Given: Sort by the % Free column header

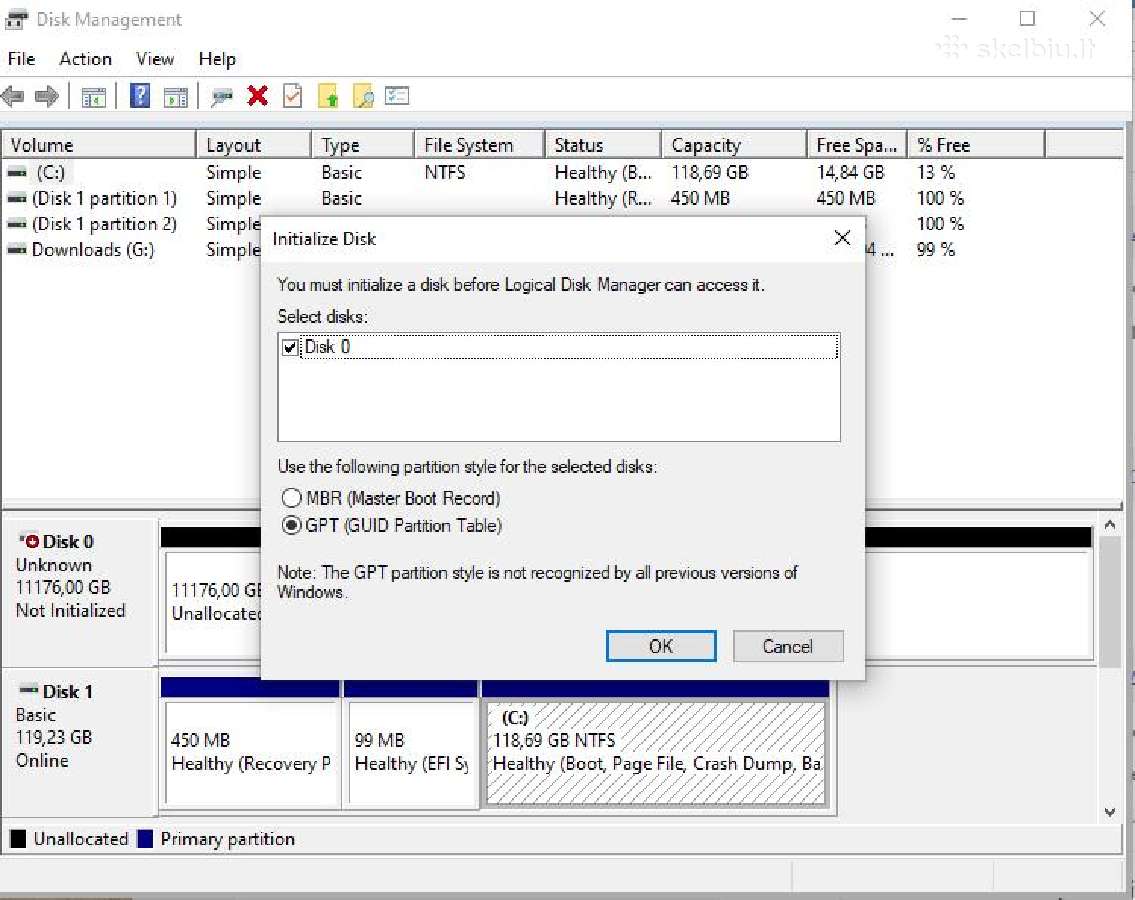Looking at the screenshot, I should (977, 145).
